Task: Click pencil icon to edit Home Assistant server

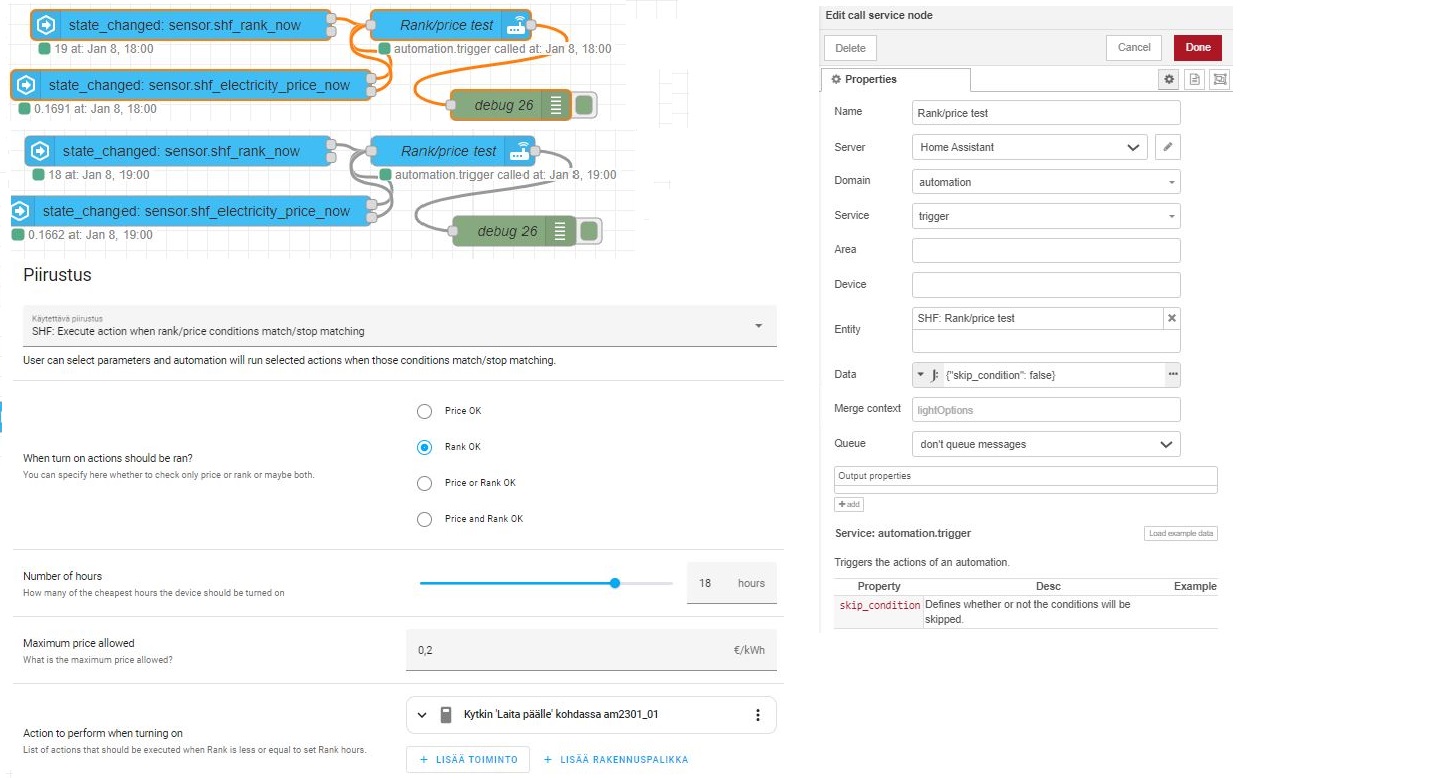Action: (1167, 147)
